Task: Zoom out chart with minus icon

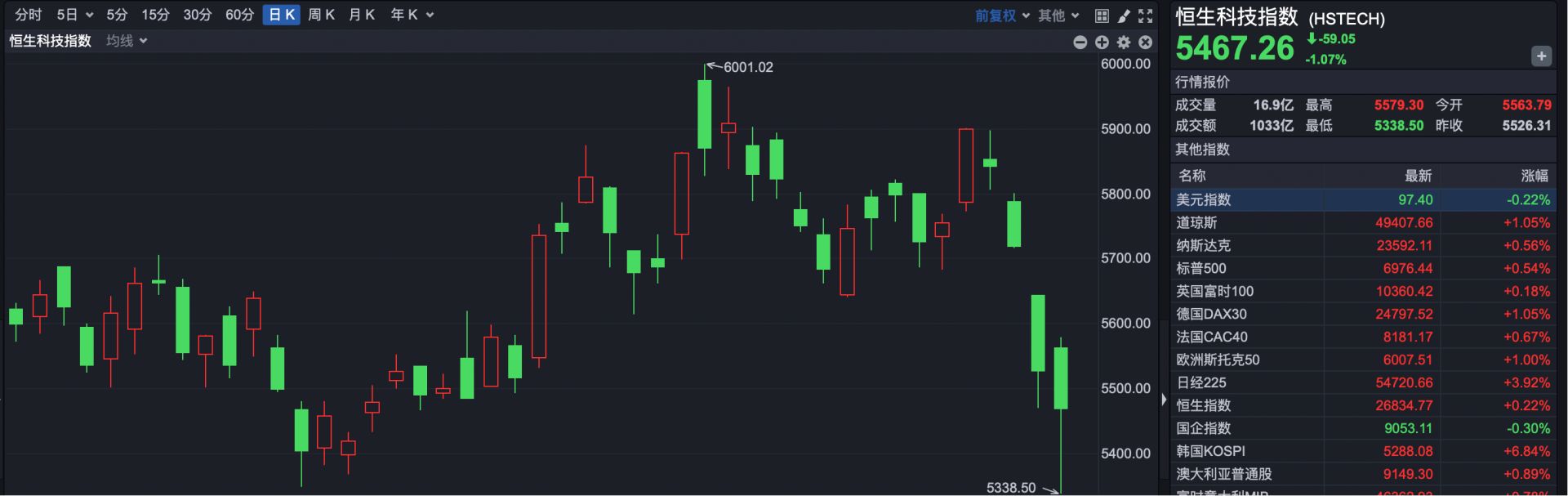Action: 1080,42
